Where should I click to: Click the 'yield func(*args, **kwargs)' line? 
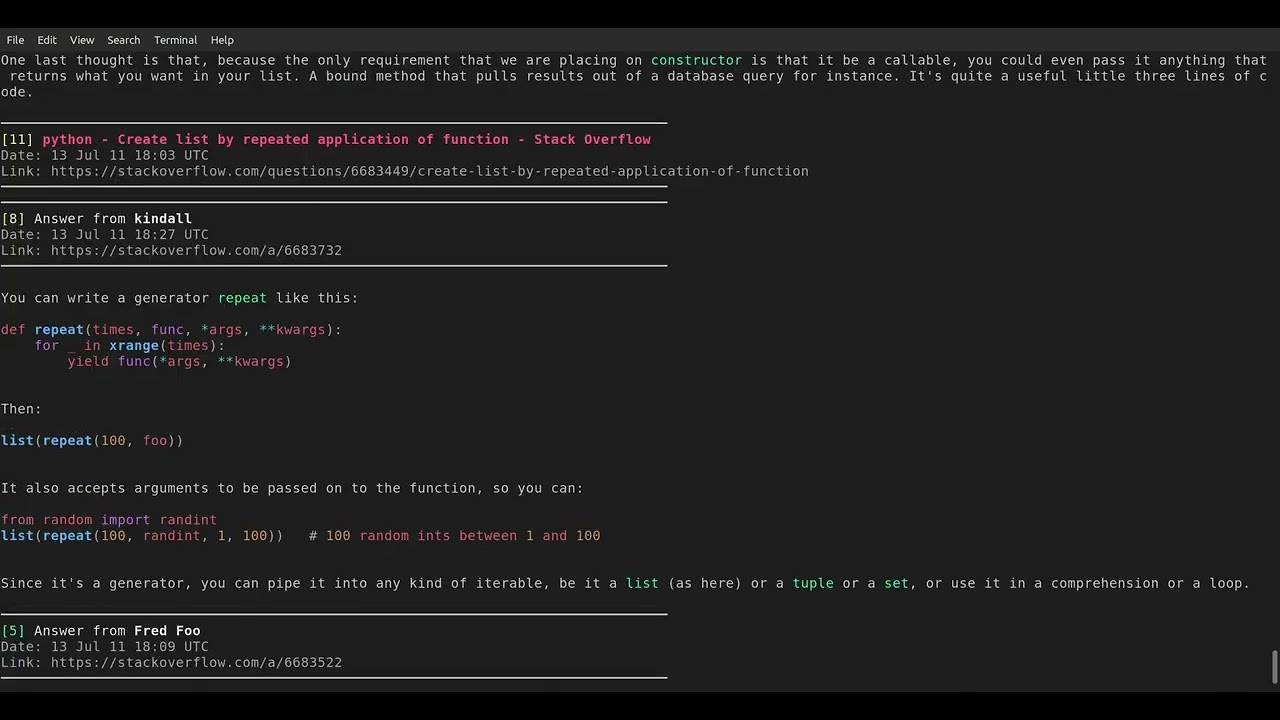pos(179,361)
